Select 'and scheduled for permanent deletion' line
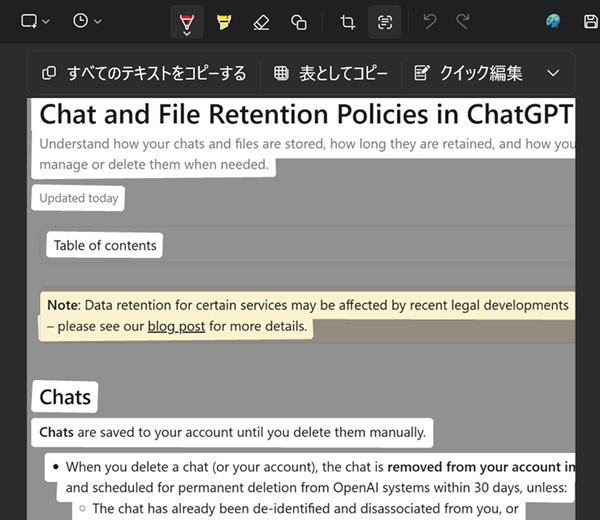The width and height of the screenshot is (600, 520). (x=316, y=487)
